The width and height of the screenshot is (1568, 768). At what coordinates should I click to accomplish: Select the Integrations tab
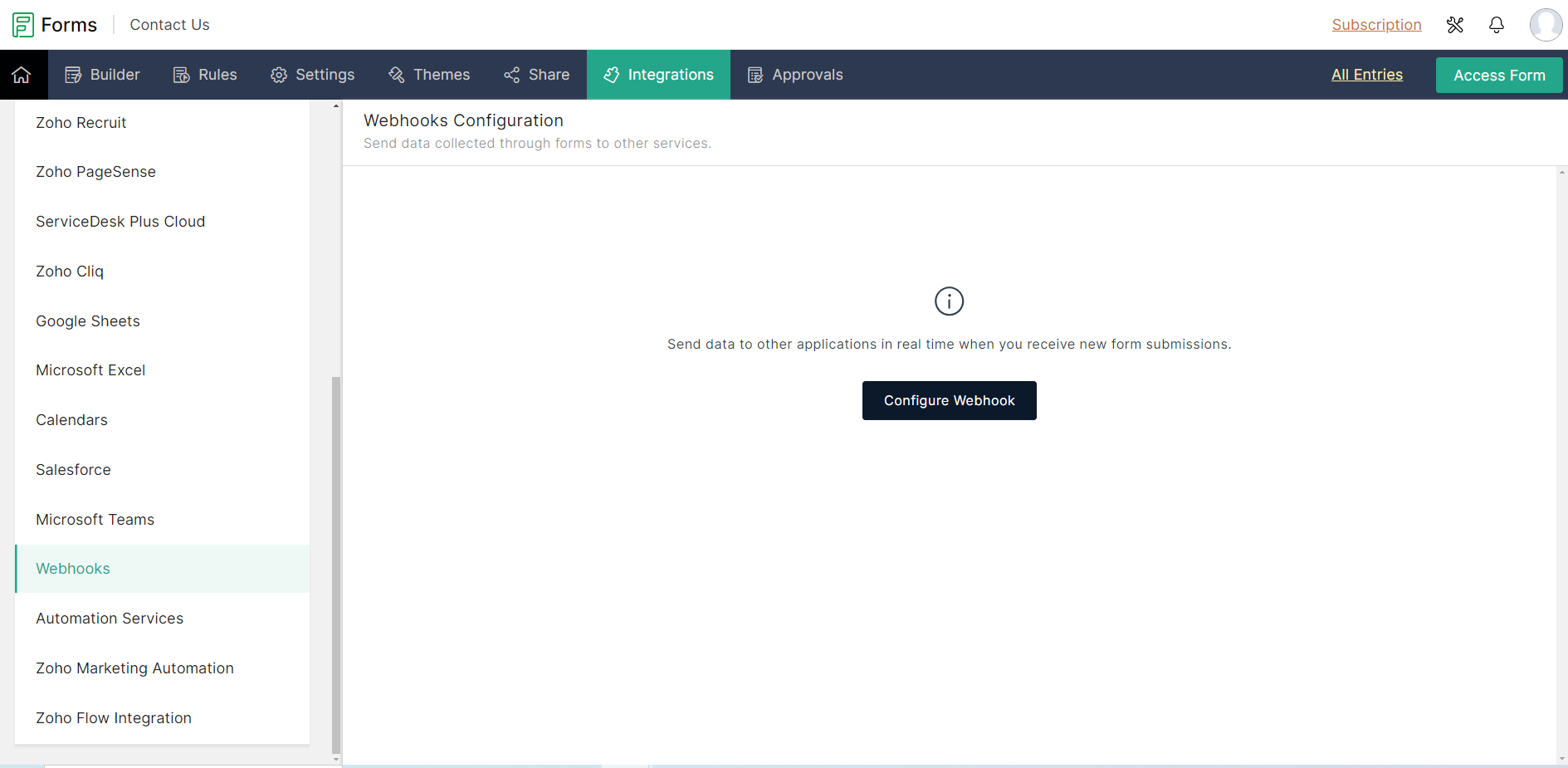coord(659,75)
